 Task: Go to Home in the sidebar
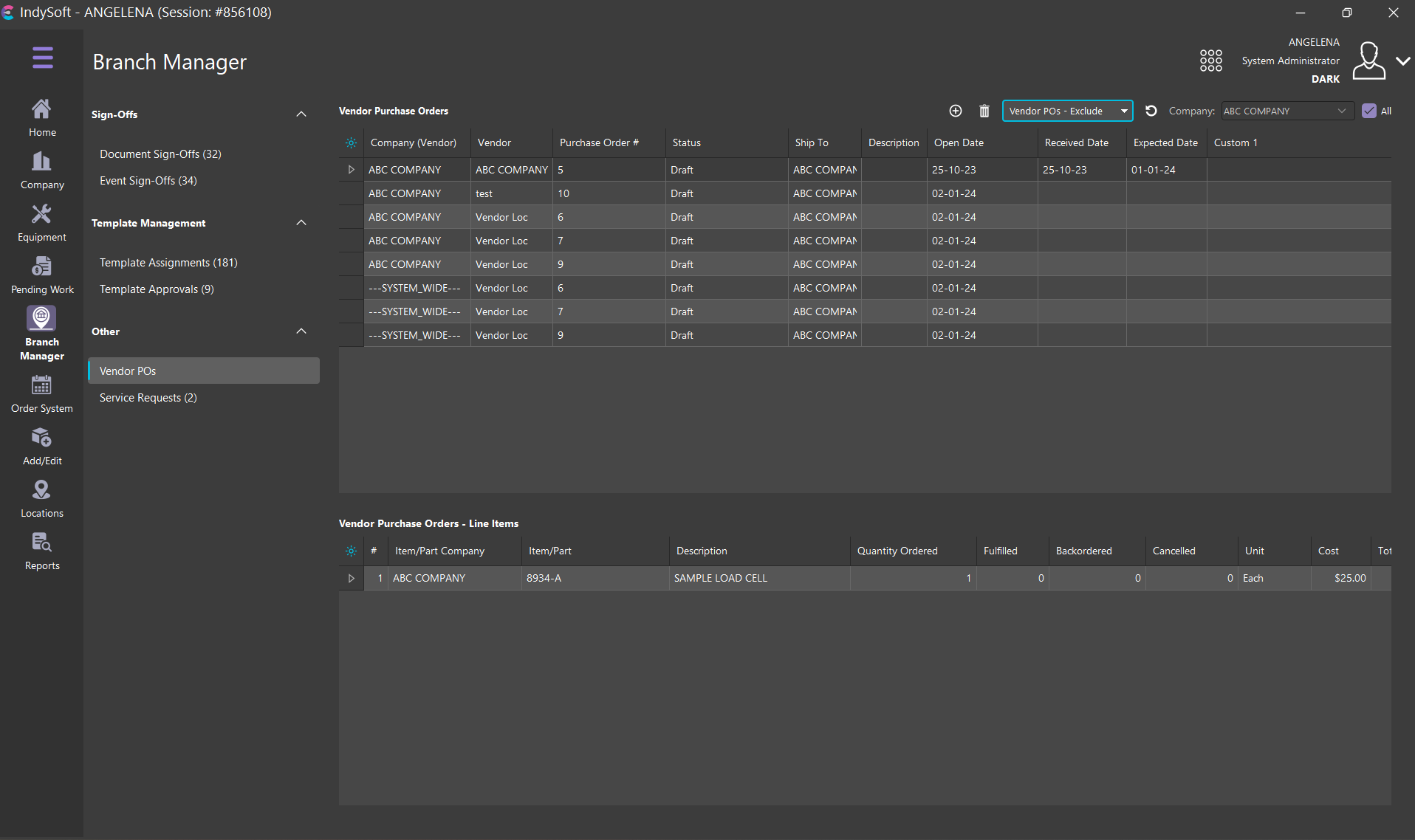coord(42,118)
